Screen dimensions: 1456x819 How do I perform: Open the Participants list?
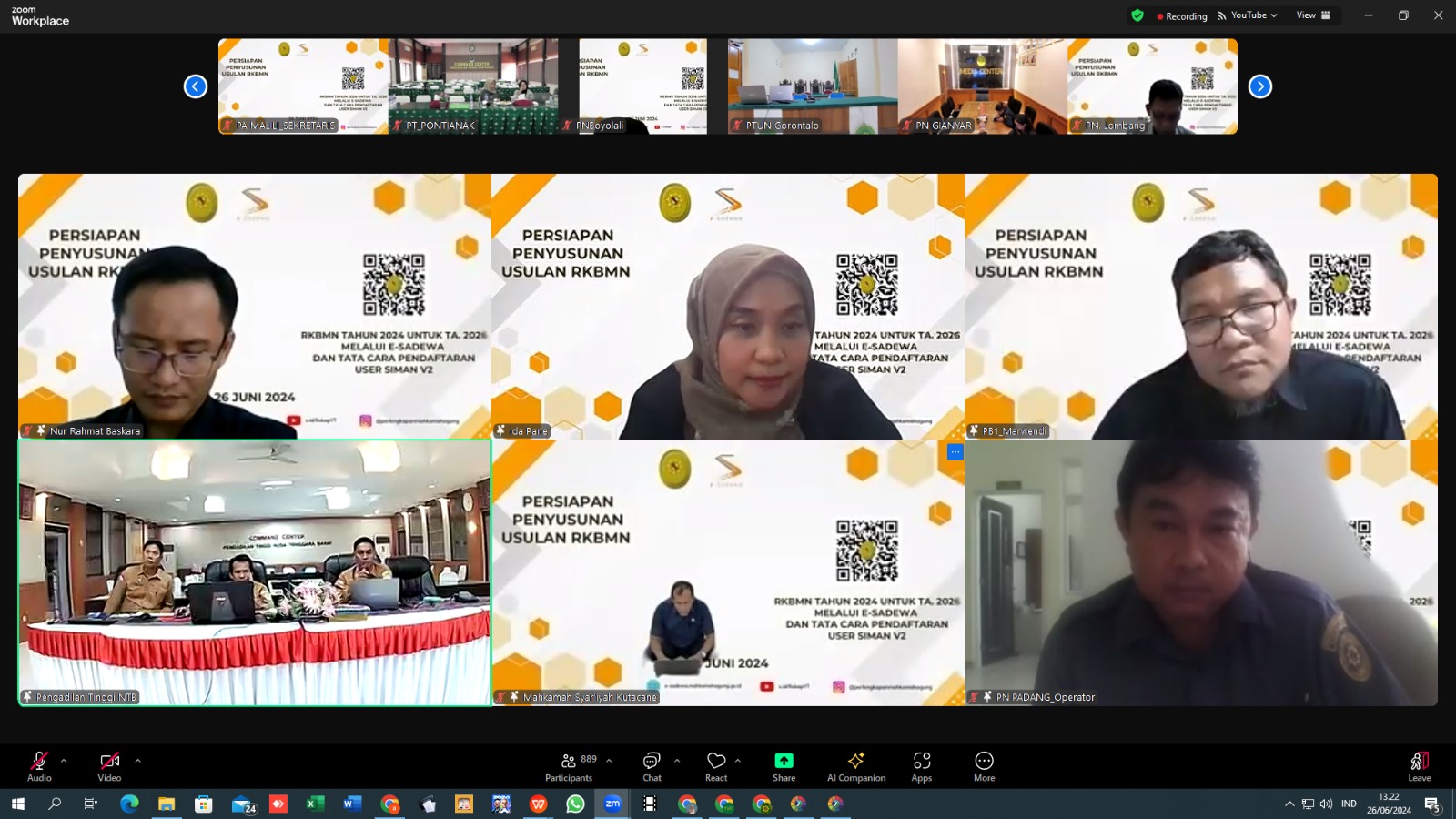(x=570, y=765)
